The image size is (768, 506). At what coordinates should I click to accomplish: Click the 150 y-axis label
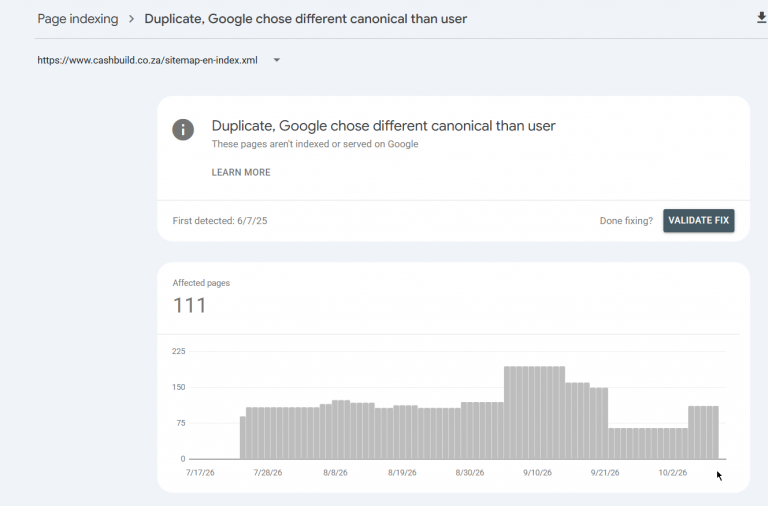[x=179, y=387]
